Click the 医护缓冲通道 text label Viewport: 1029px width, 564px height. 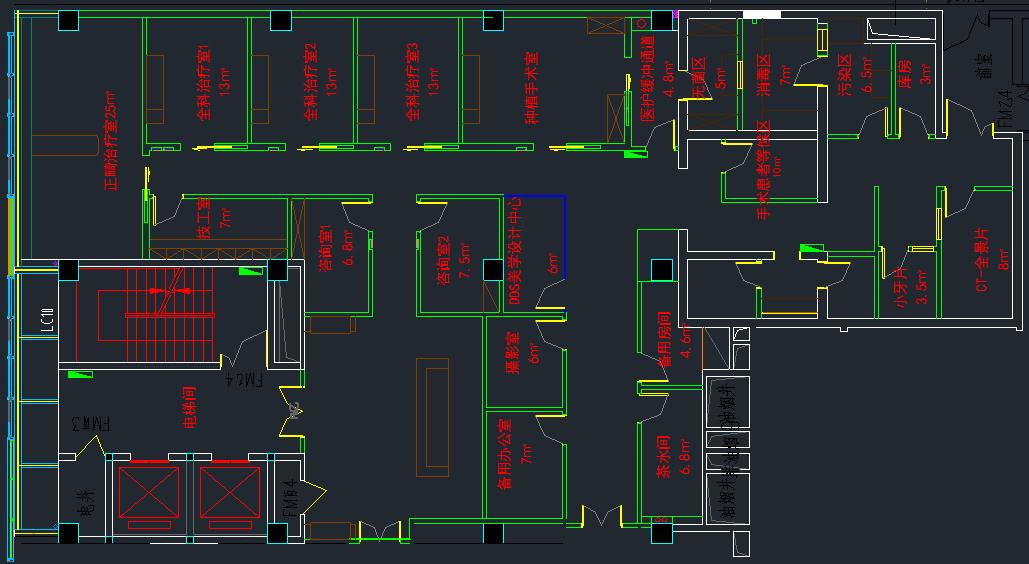pyautogui.click(x=647, y=80)
